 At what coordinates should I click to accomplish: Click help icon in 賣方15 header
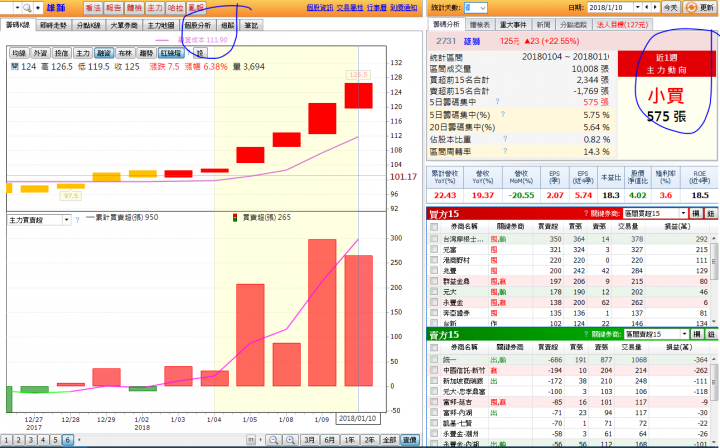point(586,334)
